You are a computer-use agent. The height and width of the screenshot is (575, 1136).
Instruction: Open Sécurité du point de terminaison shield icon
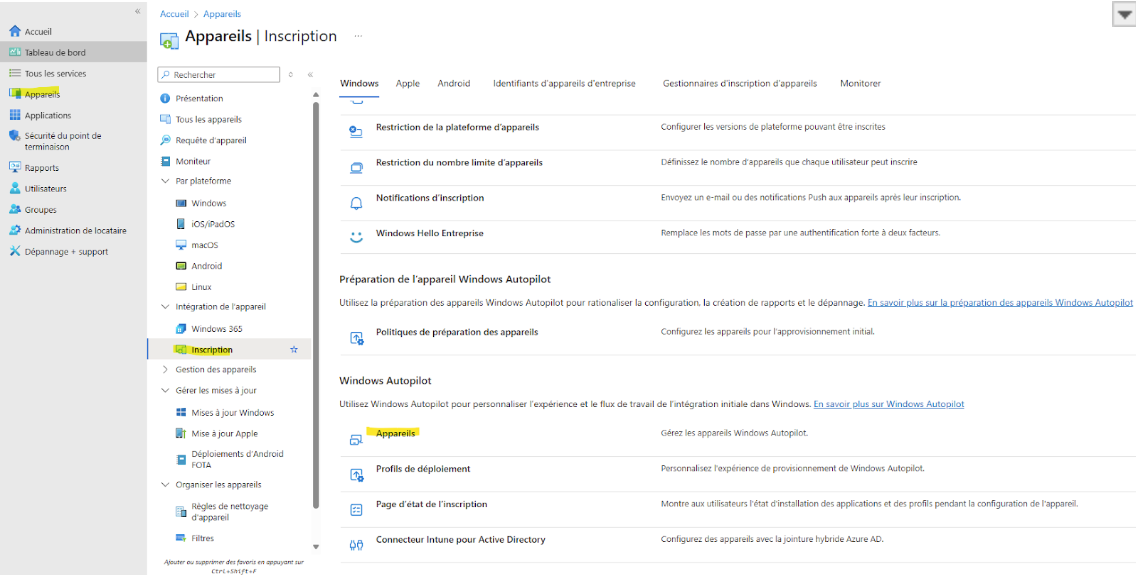pyautogui.click(x=15, y=136)
